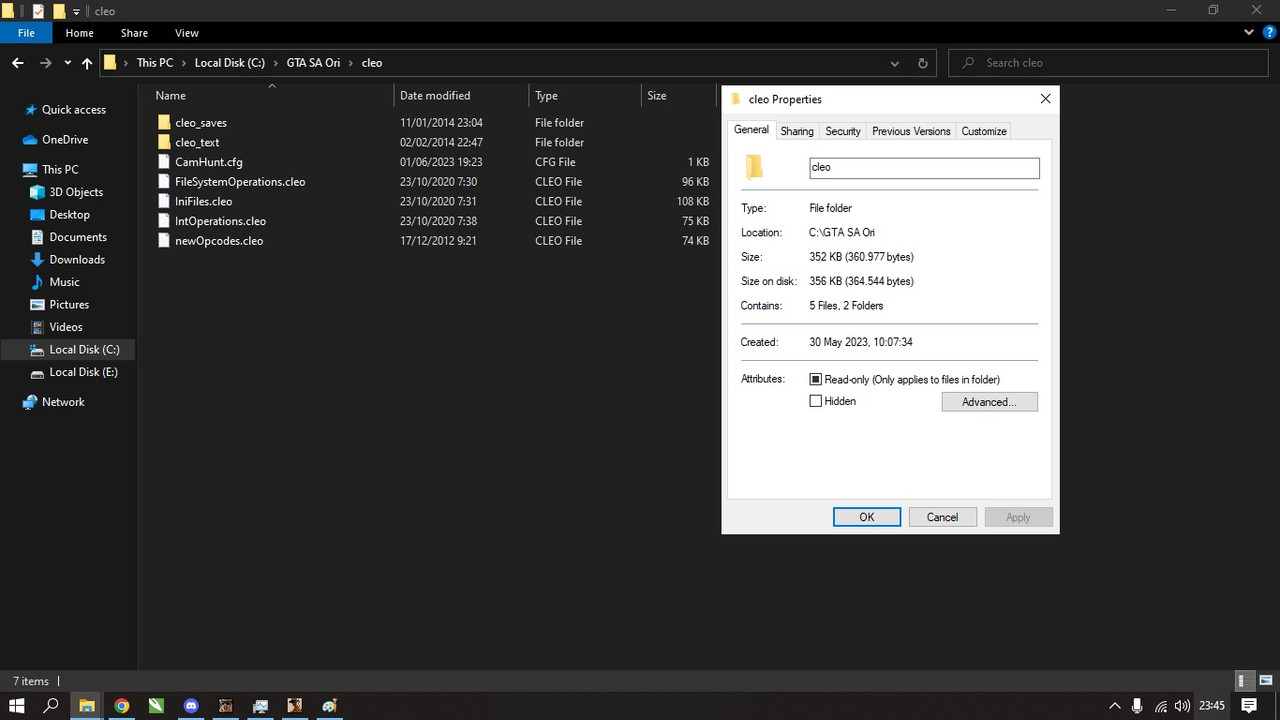This screenshot has height=720, width=1280.
Task: Open Pictures in the sidebar
Action: (x=69, y=305)
